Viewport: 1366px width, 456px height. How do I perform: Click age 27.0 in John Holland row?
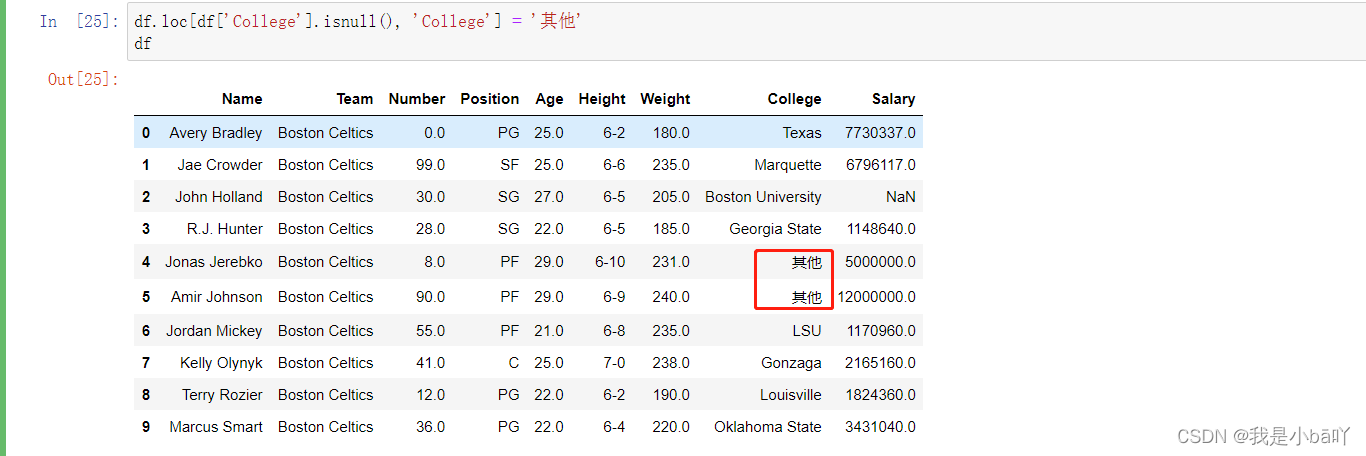pos(549,197)
